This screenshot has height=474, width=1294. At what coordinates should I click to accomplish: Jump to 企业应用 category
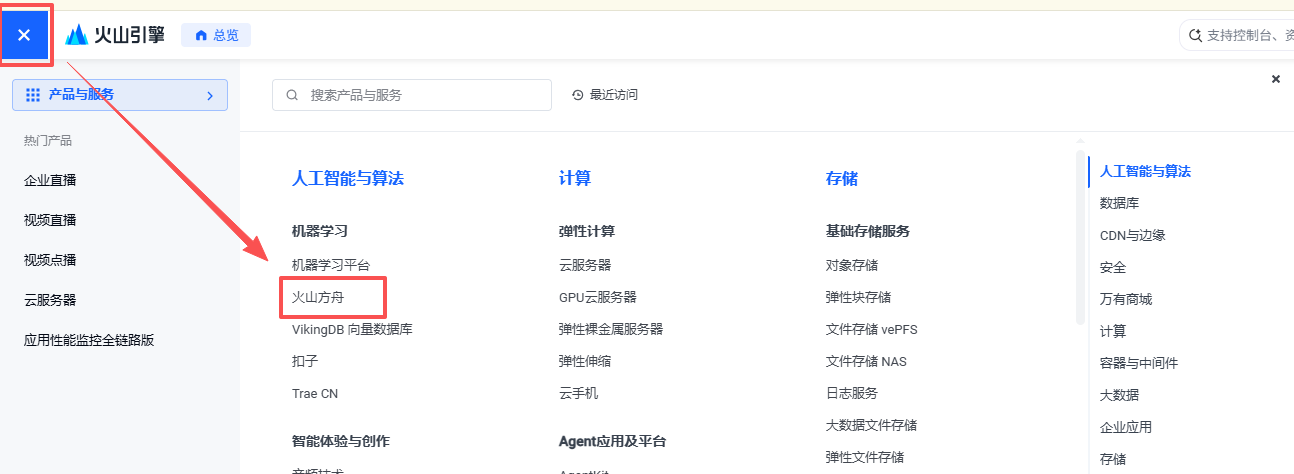pos(1126,427)
